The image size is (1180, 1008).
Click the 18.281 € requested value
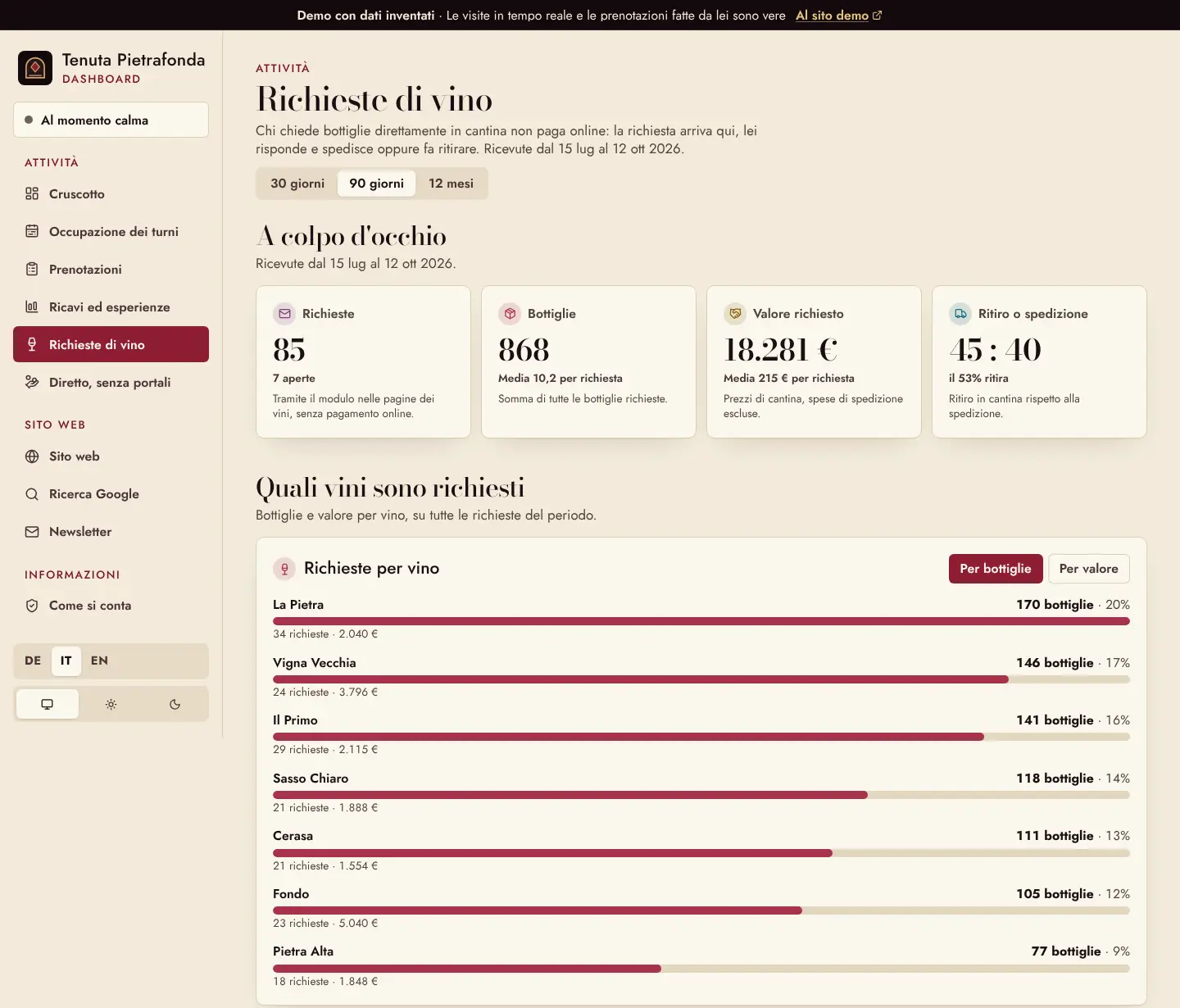coord(781,350)
